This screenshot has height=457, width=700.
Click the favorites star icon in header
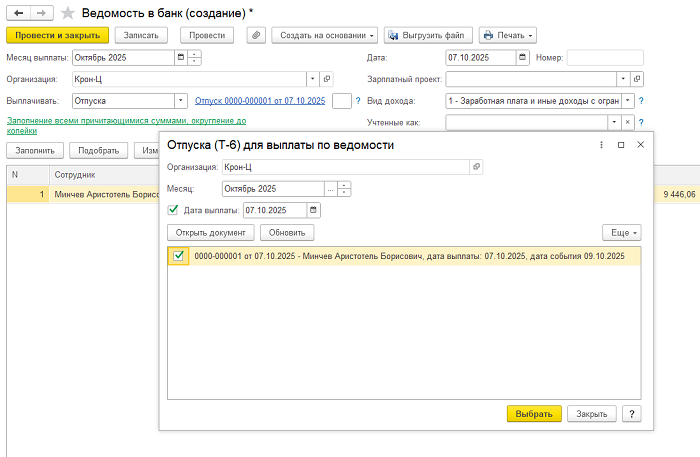(x=67, y=12)
